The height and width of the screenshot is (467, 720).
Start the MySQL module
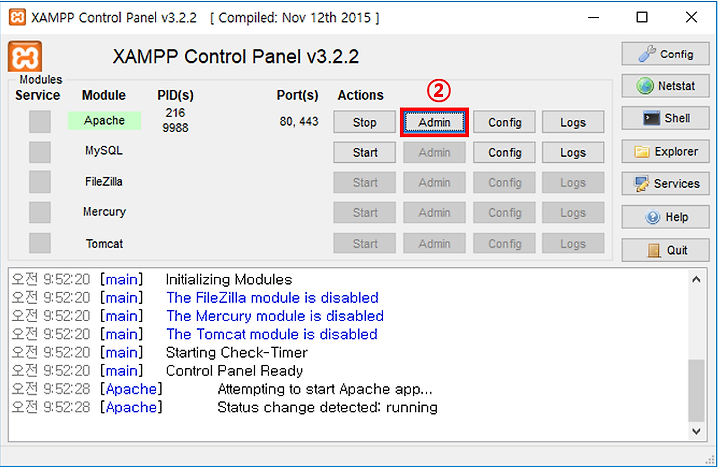point(365,152)
